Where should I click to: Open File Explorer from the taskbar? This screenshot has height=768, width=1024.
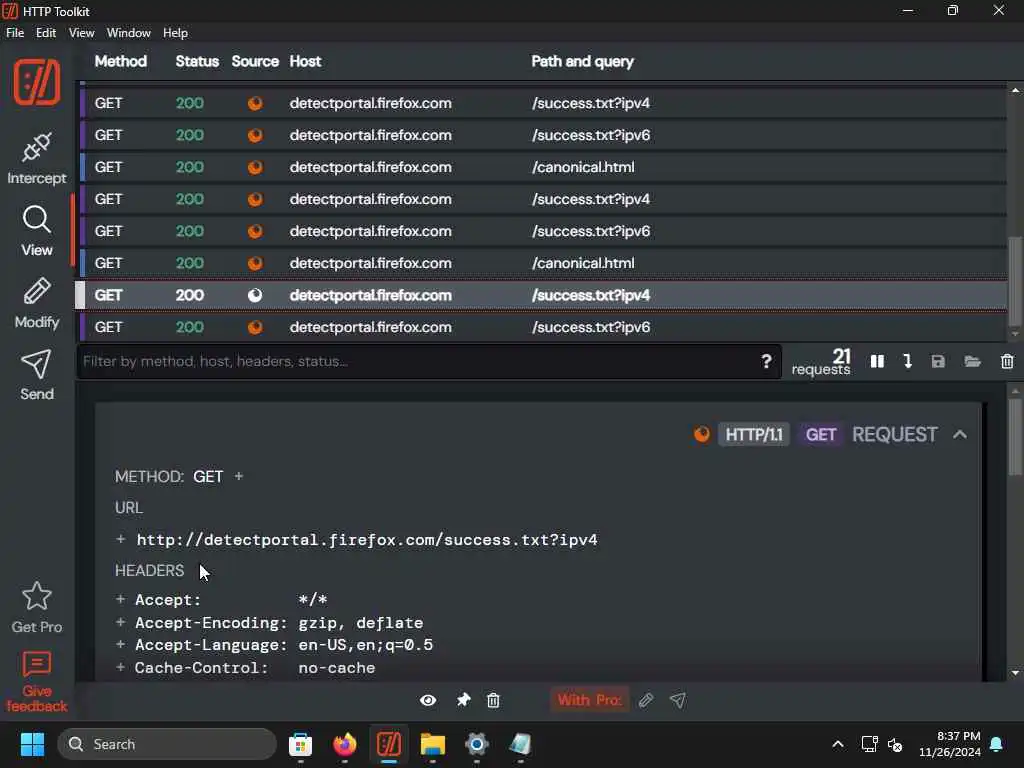(x=432, y=744)
